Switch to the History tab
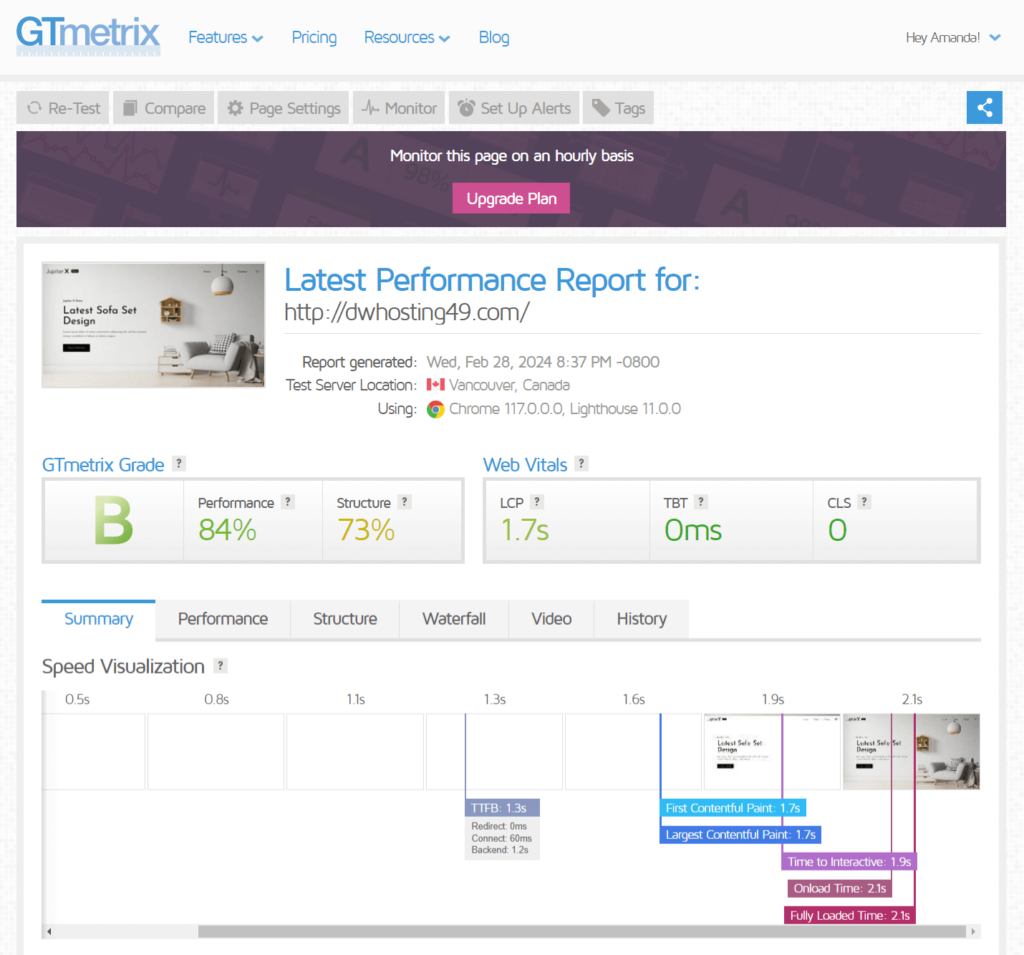The image size is (1024, 955). [x=641, y=619]
